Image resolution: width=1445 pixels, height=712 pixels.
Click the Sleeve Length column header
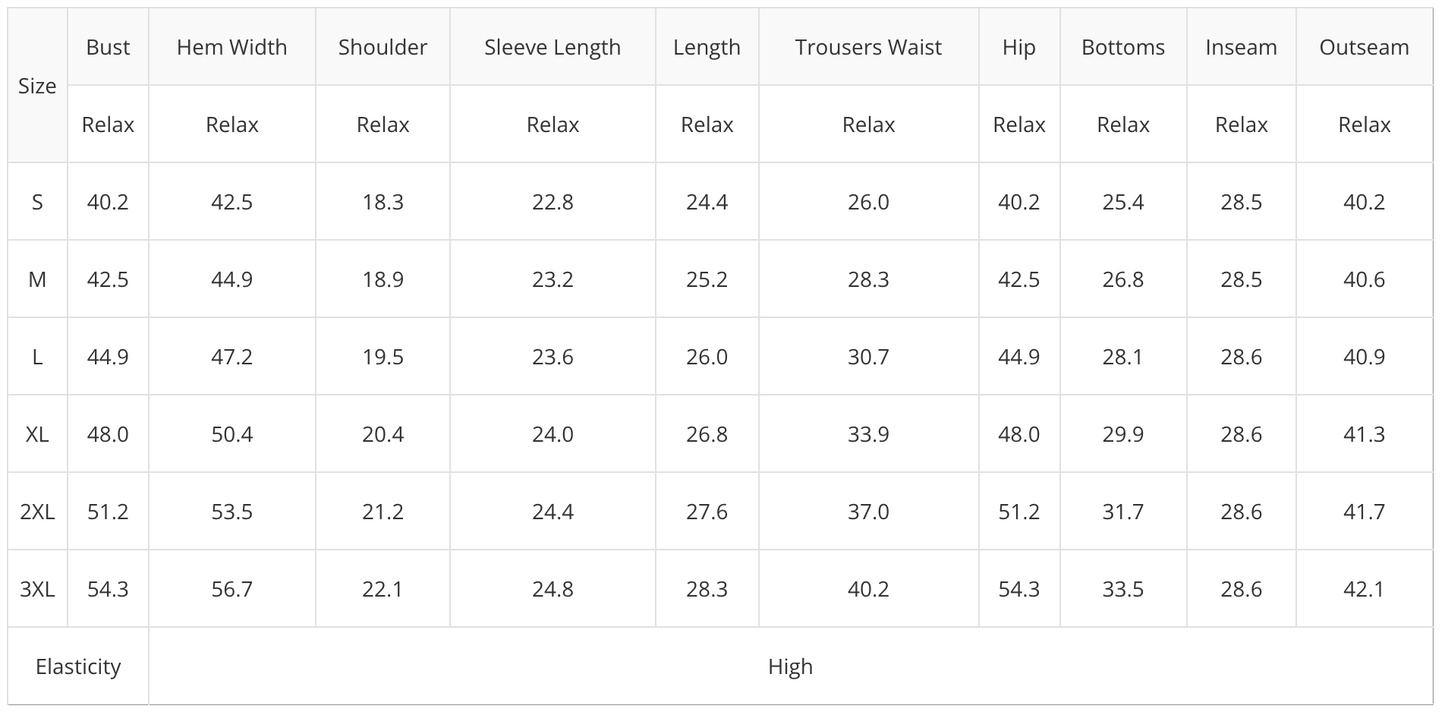(552, 47)
